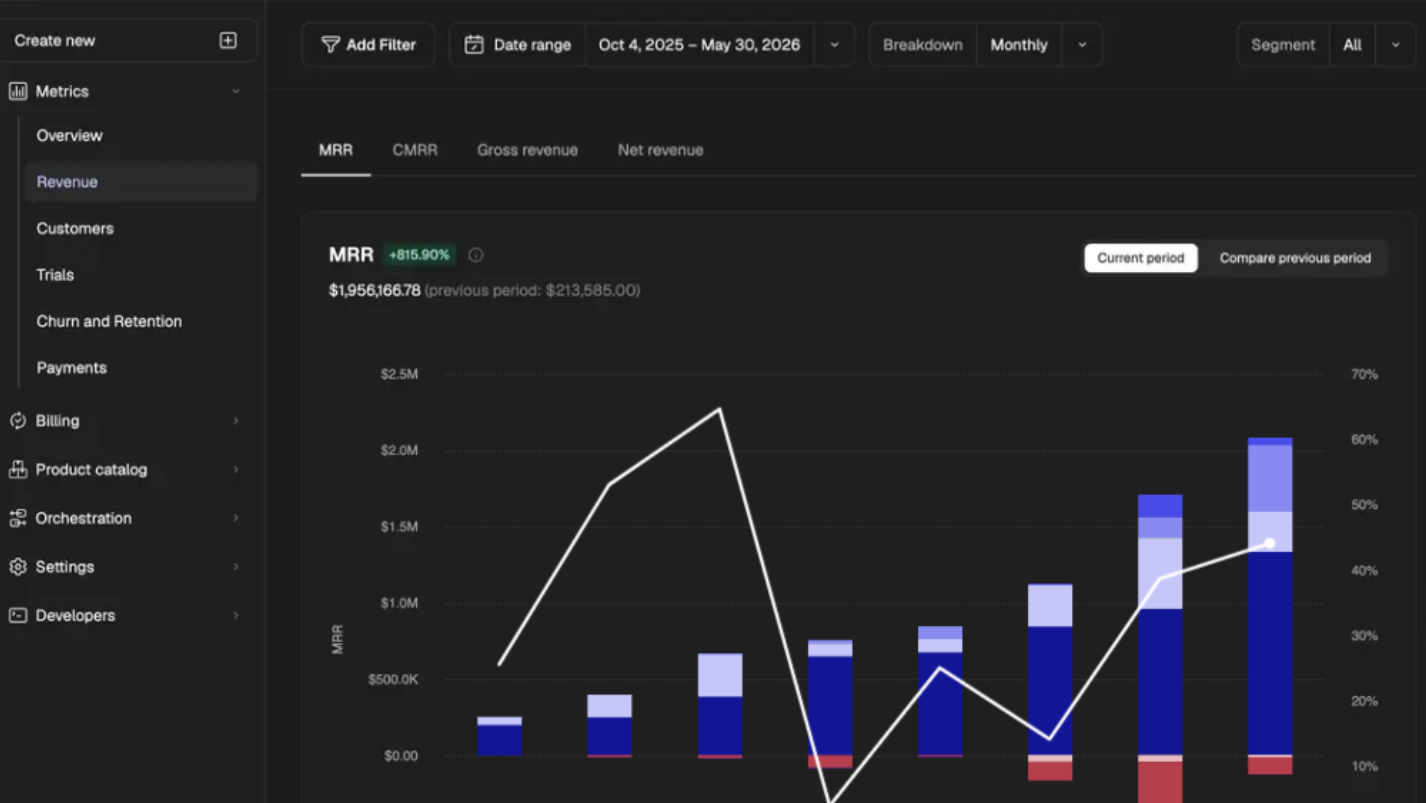Screen dimensions: 1426x803
Task: Open the Segment All dropdown
Action: (1395, 45)
